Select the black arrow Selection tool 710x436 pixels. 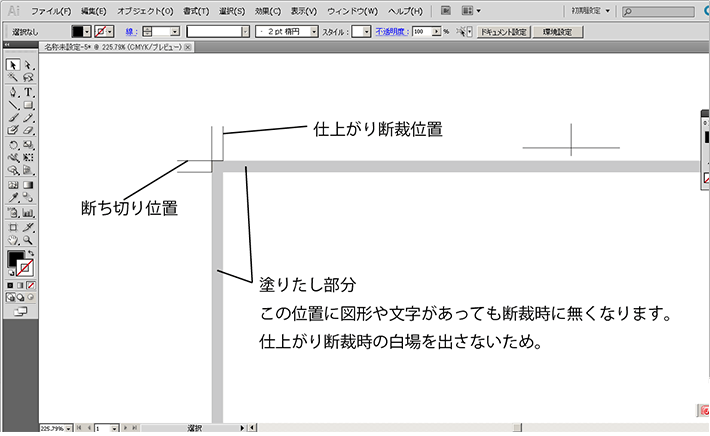coord(13,65)
